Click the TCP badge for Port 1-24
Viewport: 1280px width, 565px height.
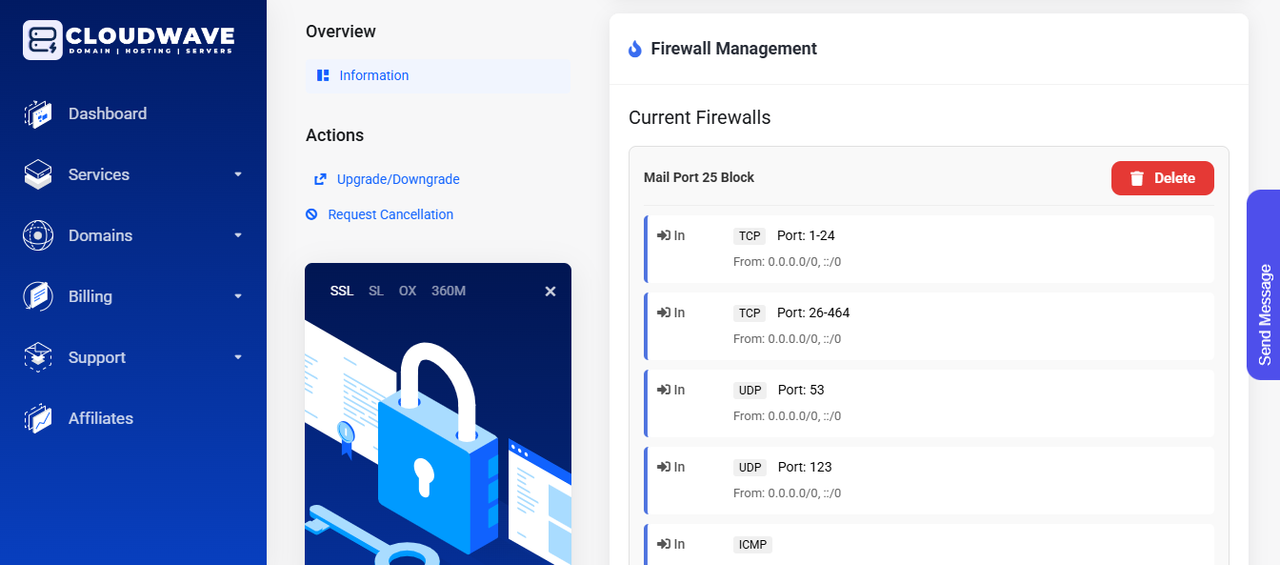click(x=750, y=236)
